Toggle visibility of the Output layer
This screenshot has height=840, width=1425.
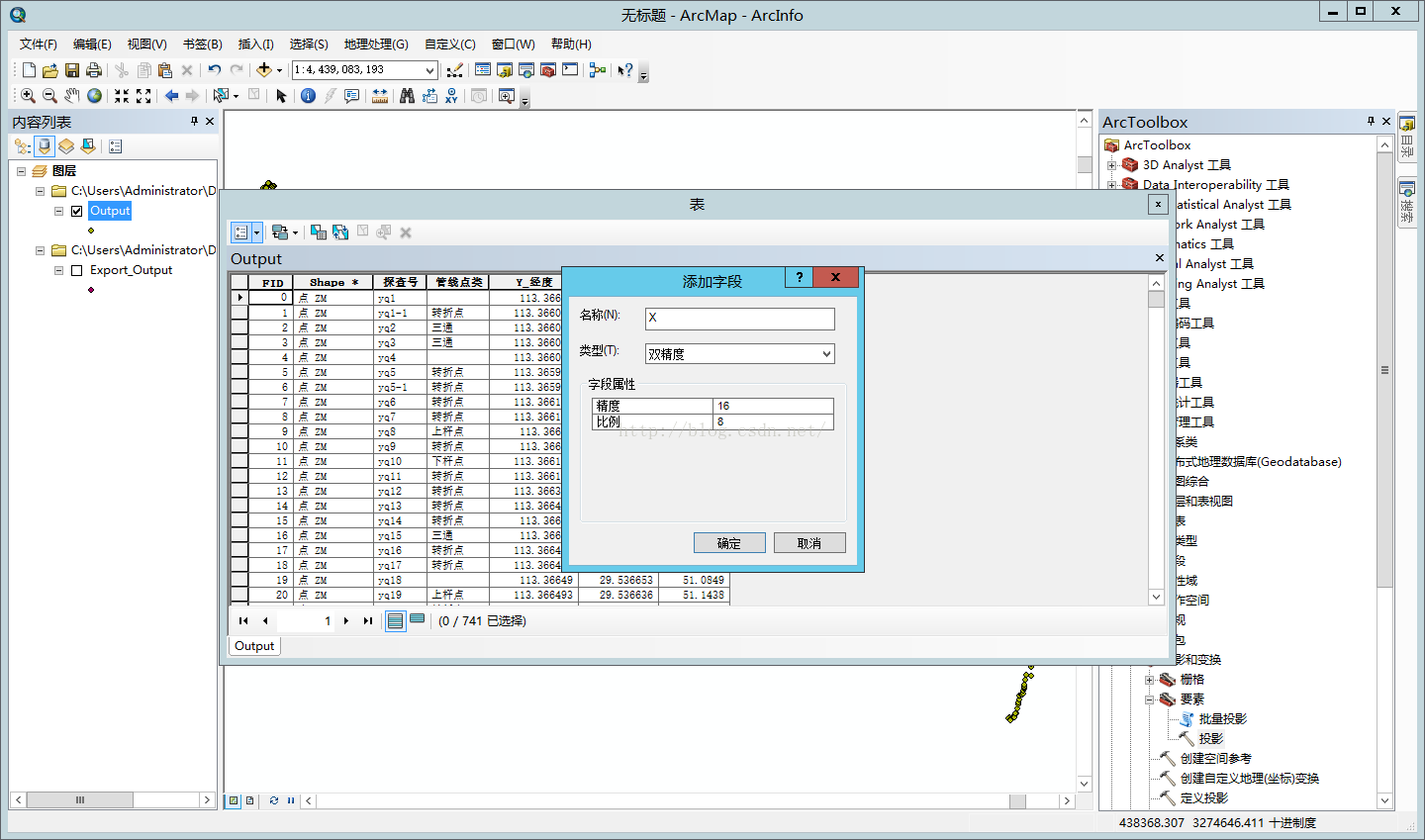click(76, 211)
